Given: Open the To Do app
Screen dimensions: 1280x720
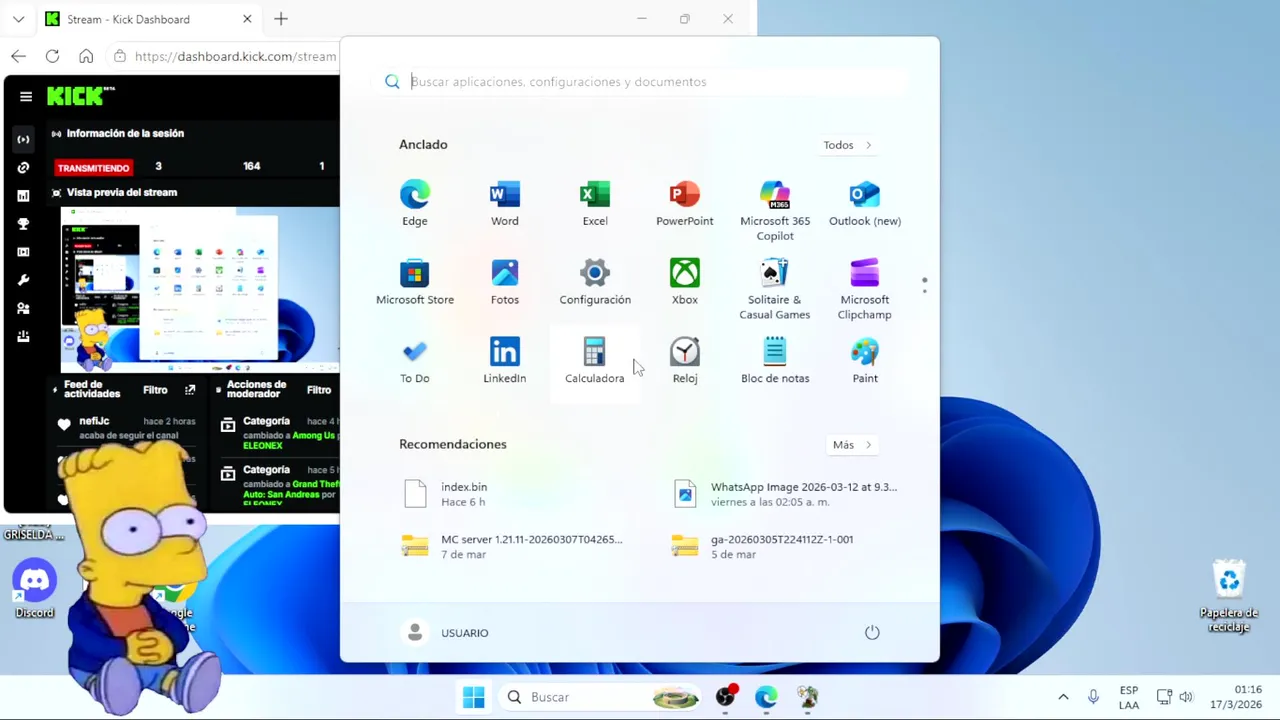Looking at the screenshot, I should point(414,361).
